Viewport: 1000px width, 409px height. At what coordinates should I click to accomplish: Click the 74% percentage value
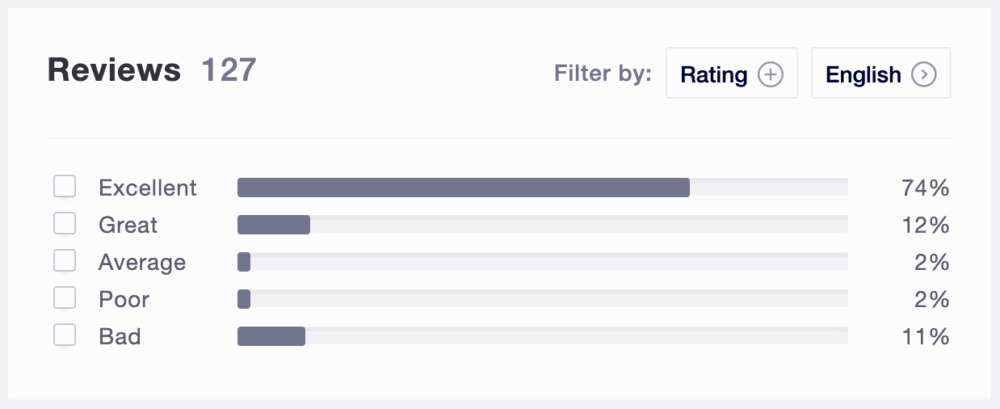(x=926, y=188)
